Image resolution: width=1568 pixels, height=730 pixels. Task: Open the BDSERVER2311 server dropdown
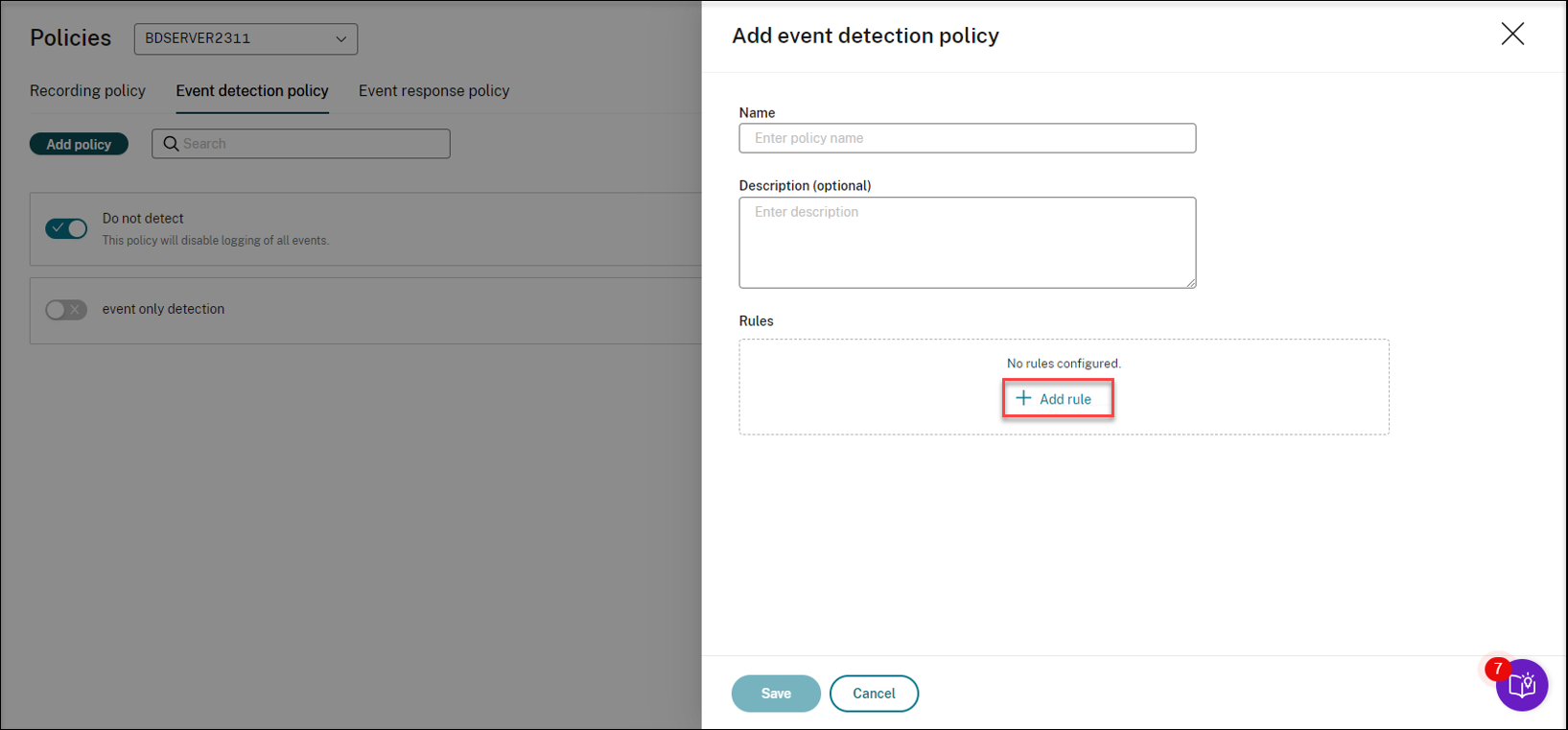246,39
